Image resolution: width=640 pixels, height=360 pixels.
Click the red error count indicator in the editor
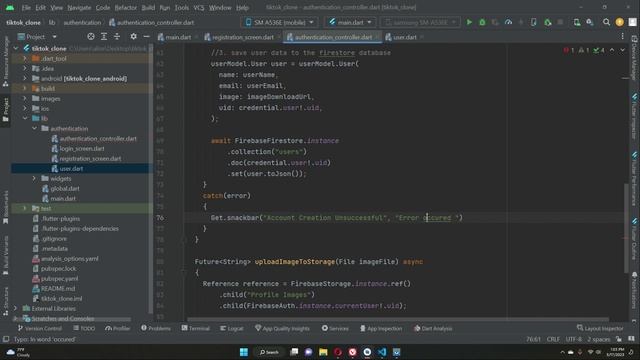tap(569, 50)
